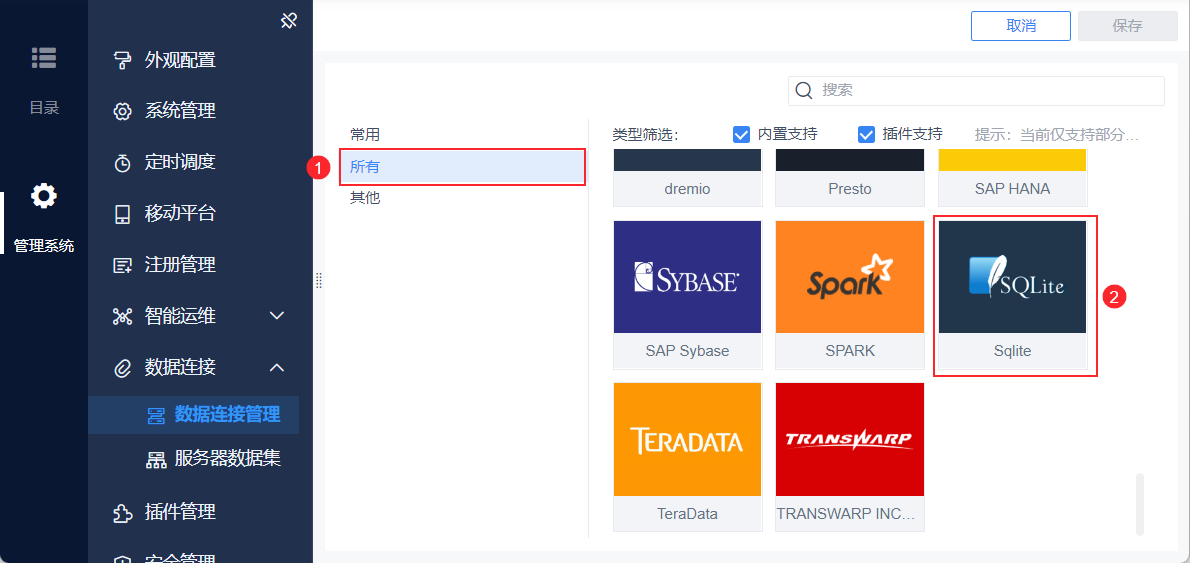The image size is (1190, 563).
Task: Click the 服务器数据集 hierarchy icon
Action: 156,460
